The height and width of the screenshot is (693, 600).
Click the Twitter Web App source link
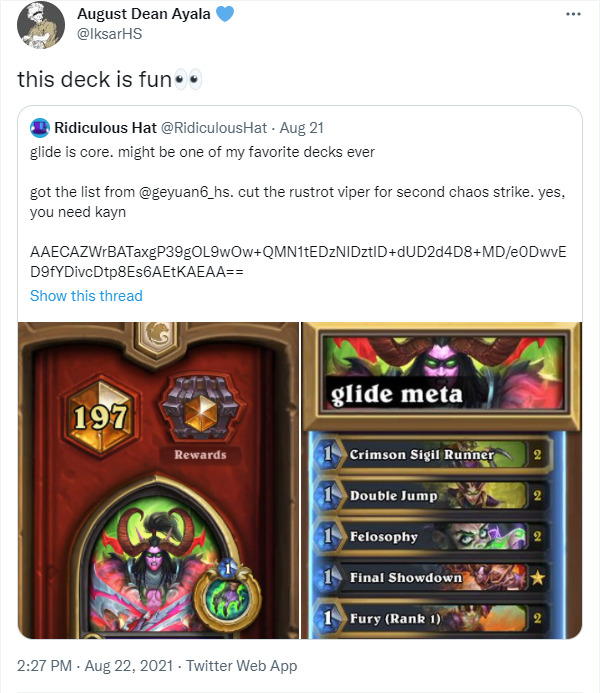pyautogui.click(x=241, y=666)
